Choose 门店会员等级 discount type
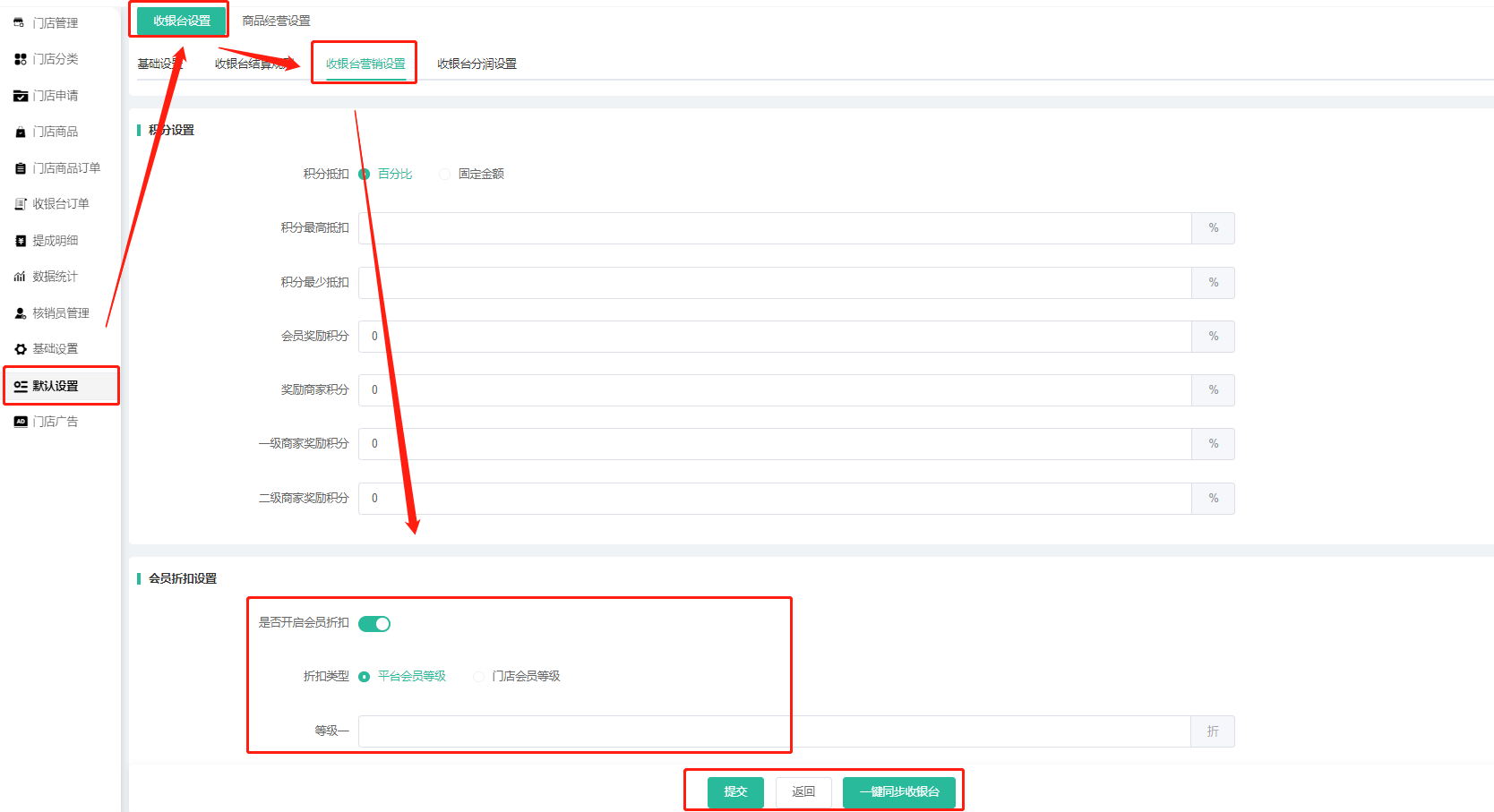Viewport: 1494px width, 812px height. [478, 677]
